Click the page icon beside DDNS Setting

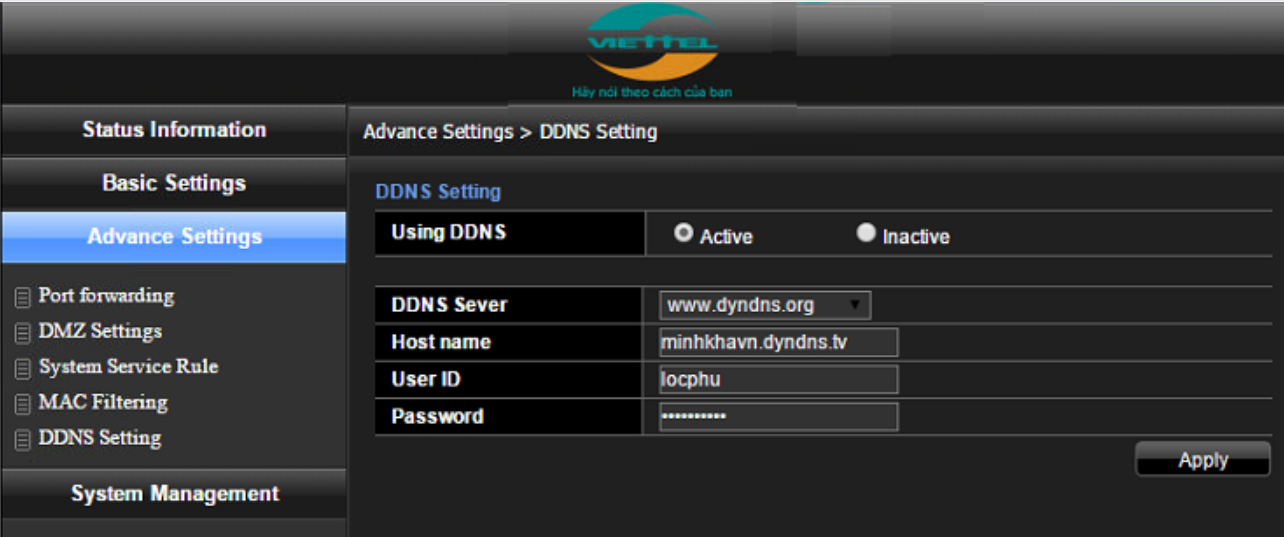[x=22, y=440]
